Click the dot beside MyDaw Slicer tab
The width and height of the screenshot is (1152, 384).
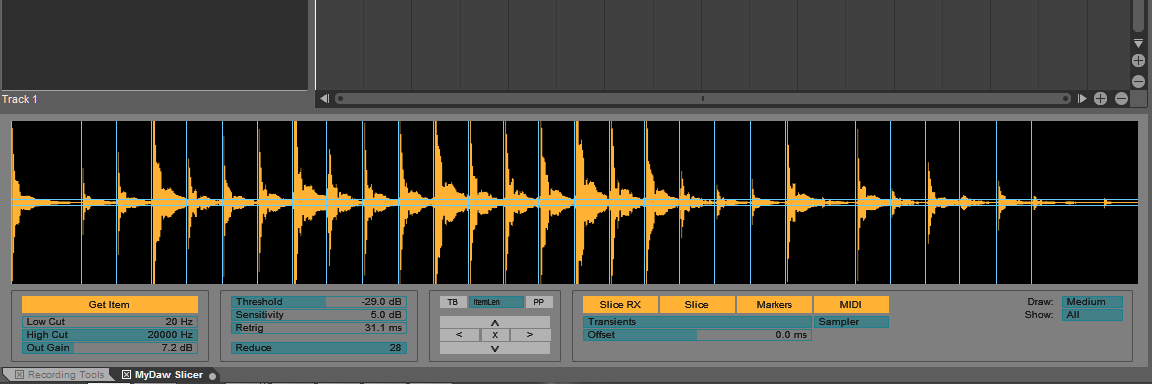212,376
